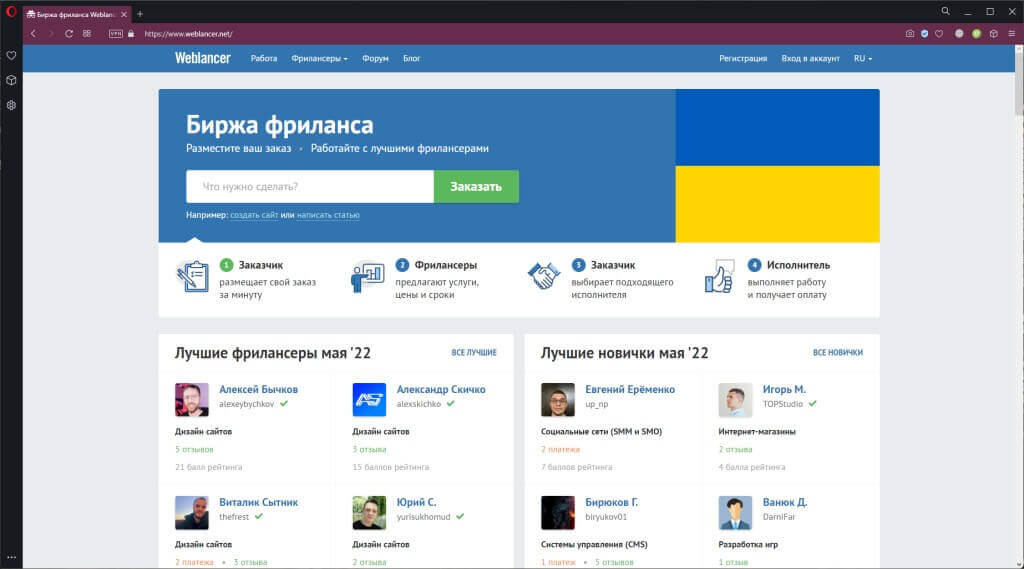
Task: Open sidebar settings gear icon
Action: 11,105
